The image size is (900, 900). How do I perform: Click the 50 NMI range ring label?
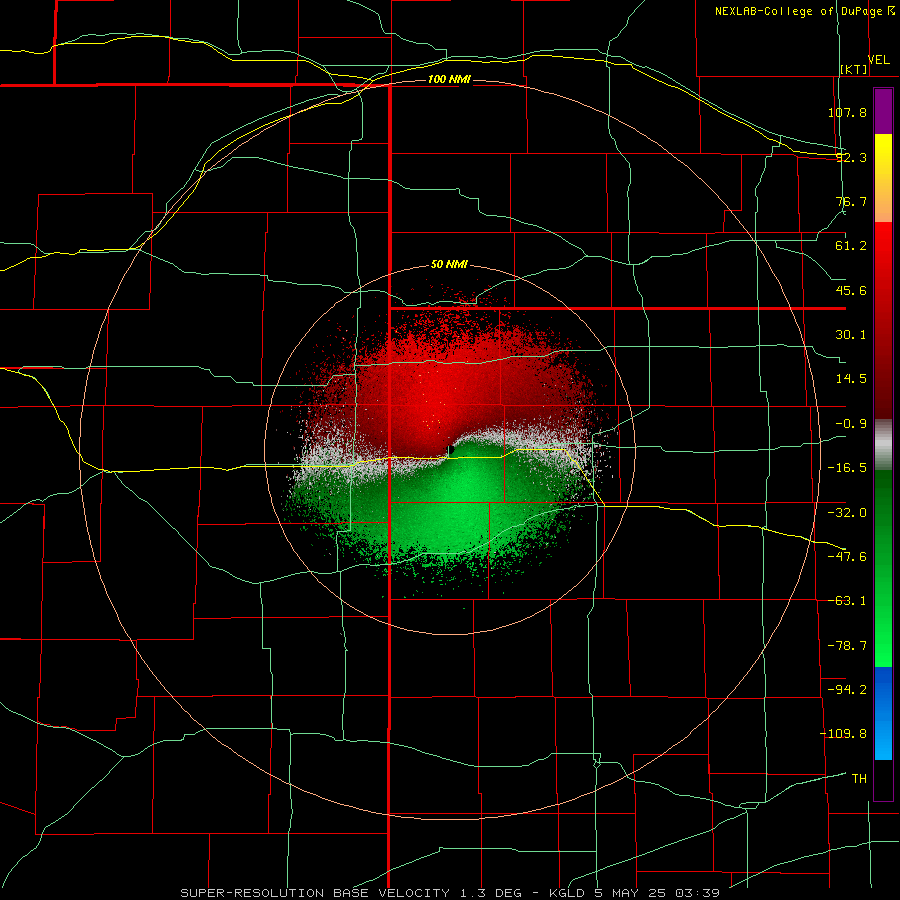[x=449, y=265]
